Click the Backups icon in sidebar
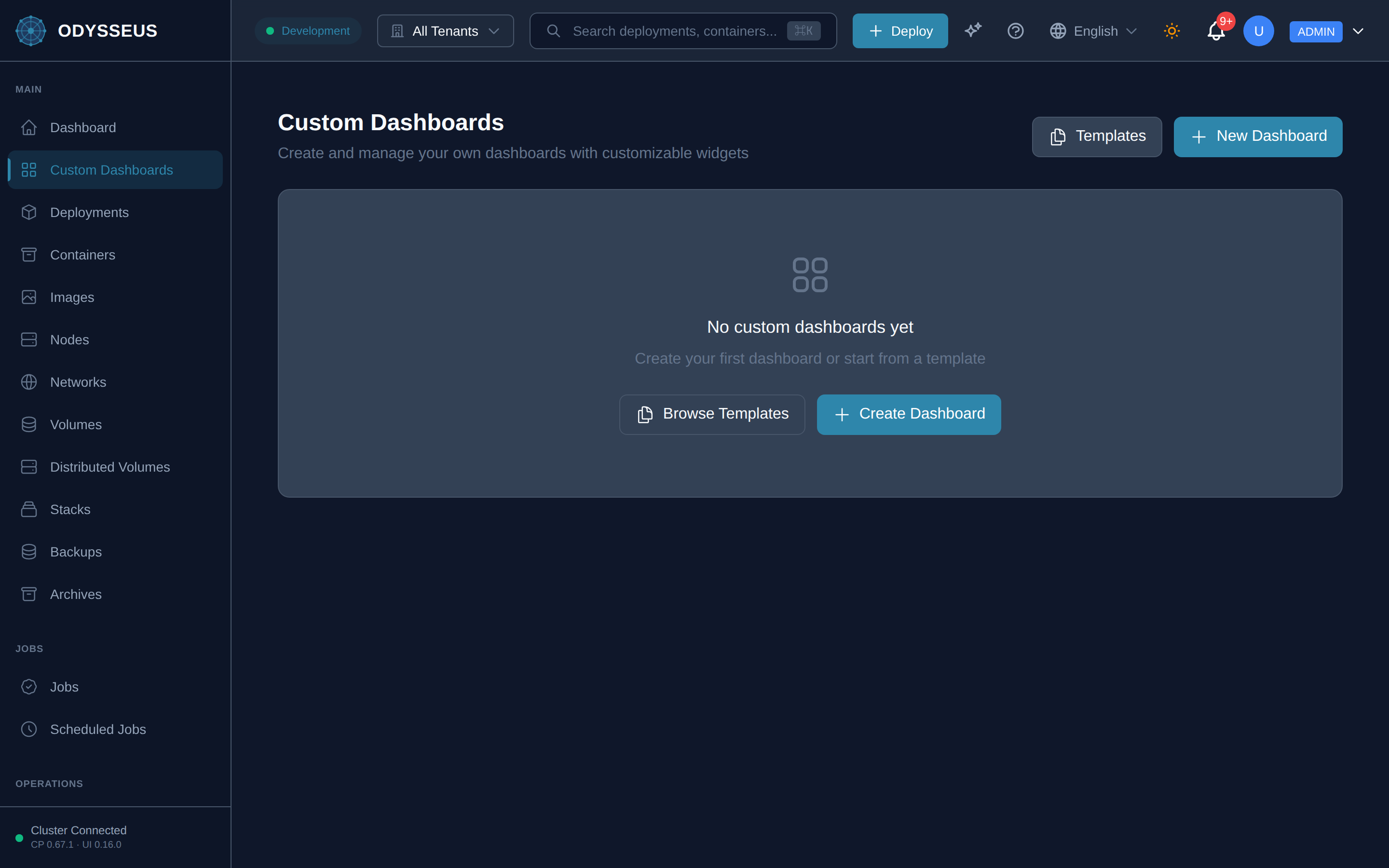The image size is (1389, 868). point(29,552)
